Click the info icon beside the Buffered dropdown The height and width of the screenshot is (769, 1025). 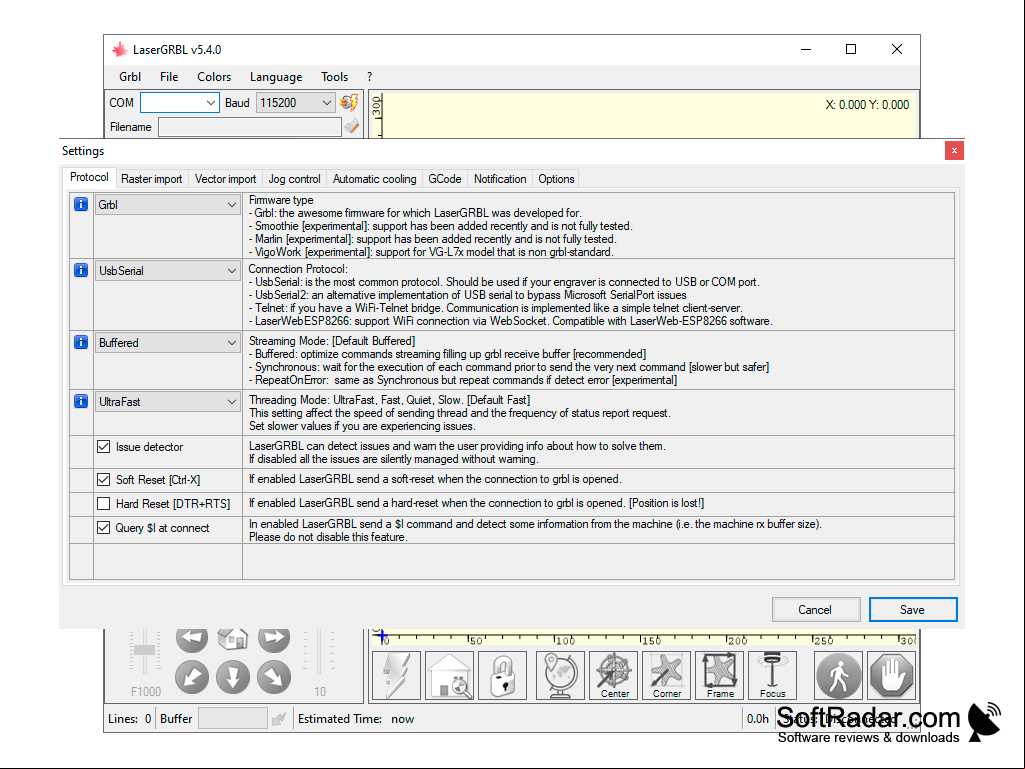[81, 342]
